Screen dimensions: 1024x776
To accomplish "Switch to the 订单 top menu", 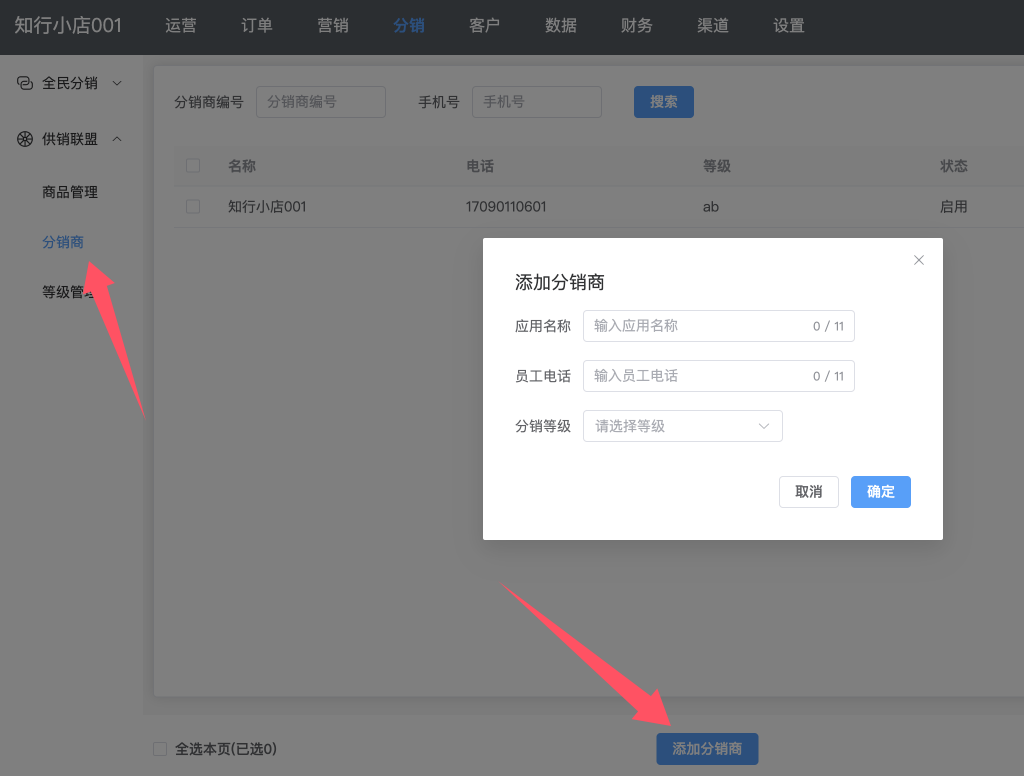I will coord(257,26).
